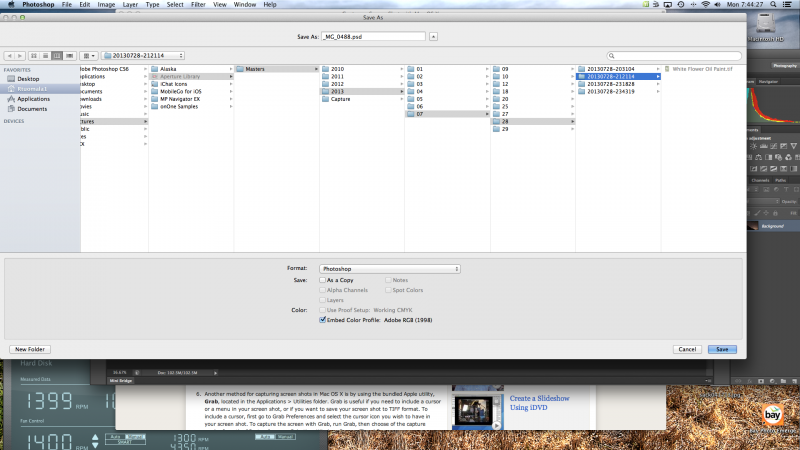Toggle the Alpha Channels checkbox
Screen dimensions: 800x450
click(x=322, y=290)
